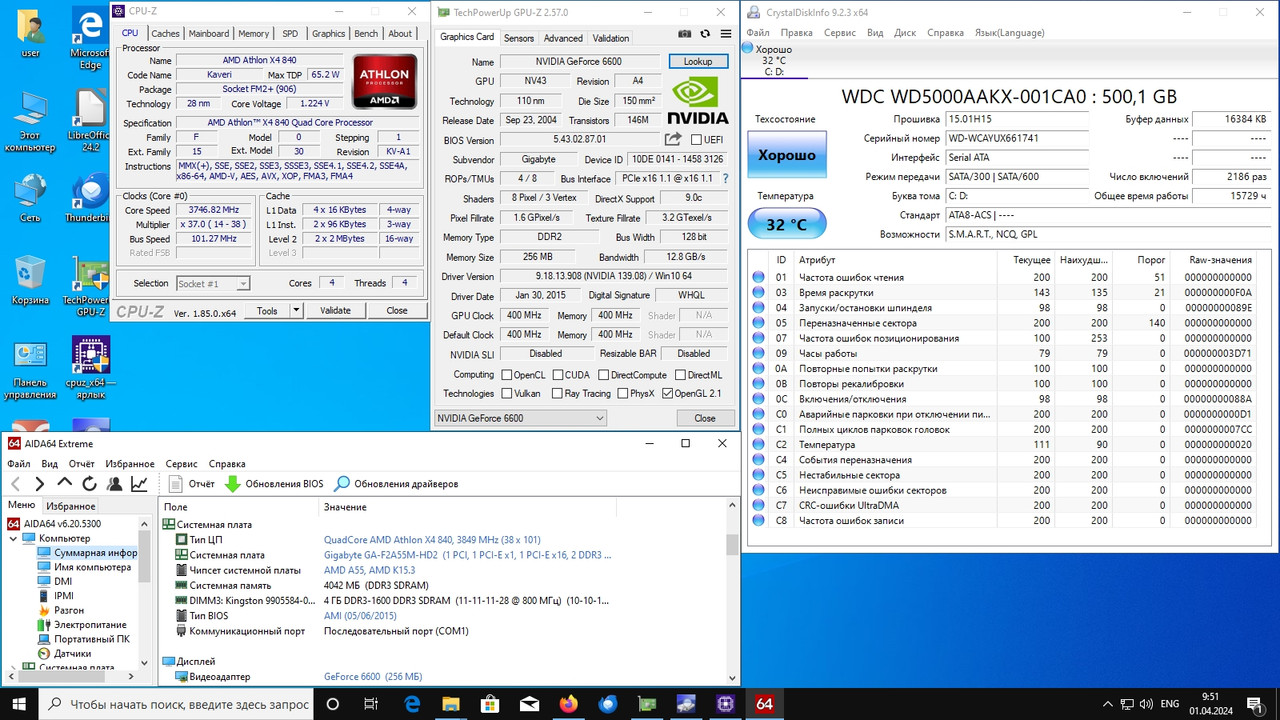
Task: Click the Bus Interface question mark in GPU-Z
Action: [726, 178]
